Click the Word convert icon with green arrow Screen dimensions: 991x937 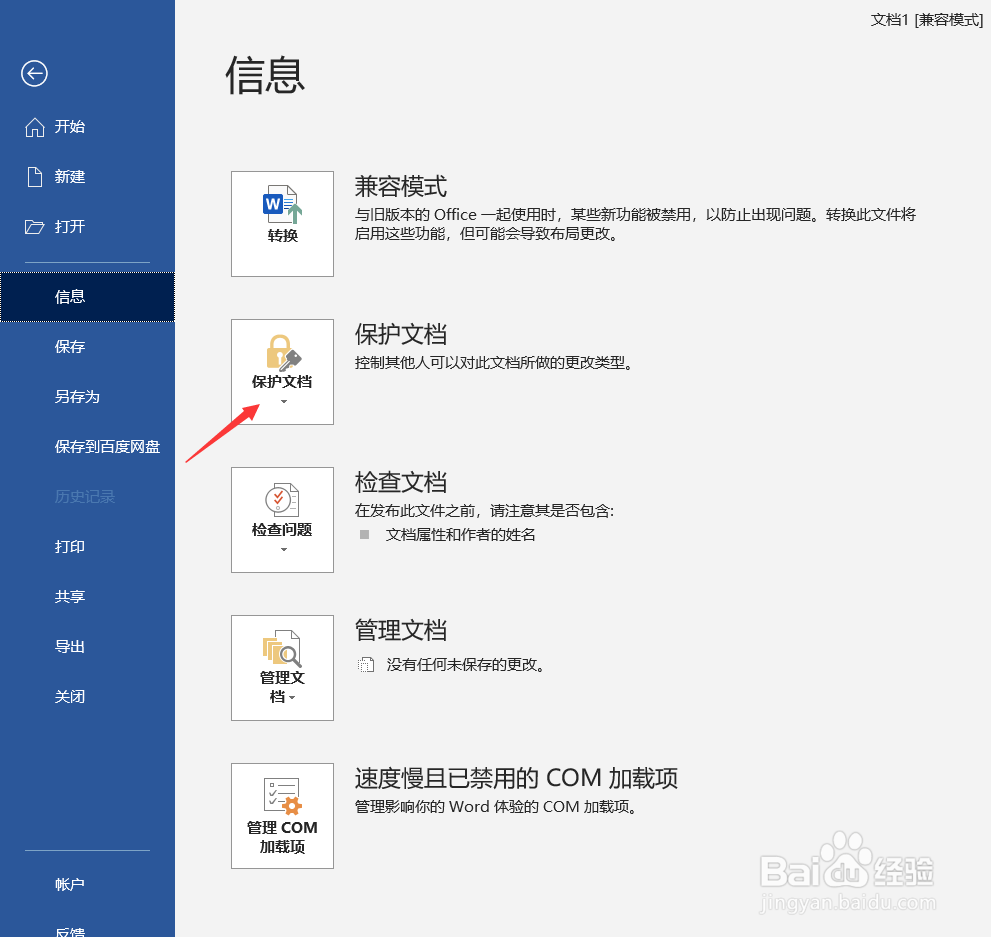pyautogui.click(x=283, y=204)
